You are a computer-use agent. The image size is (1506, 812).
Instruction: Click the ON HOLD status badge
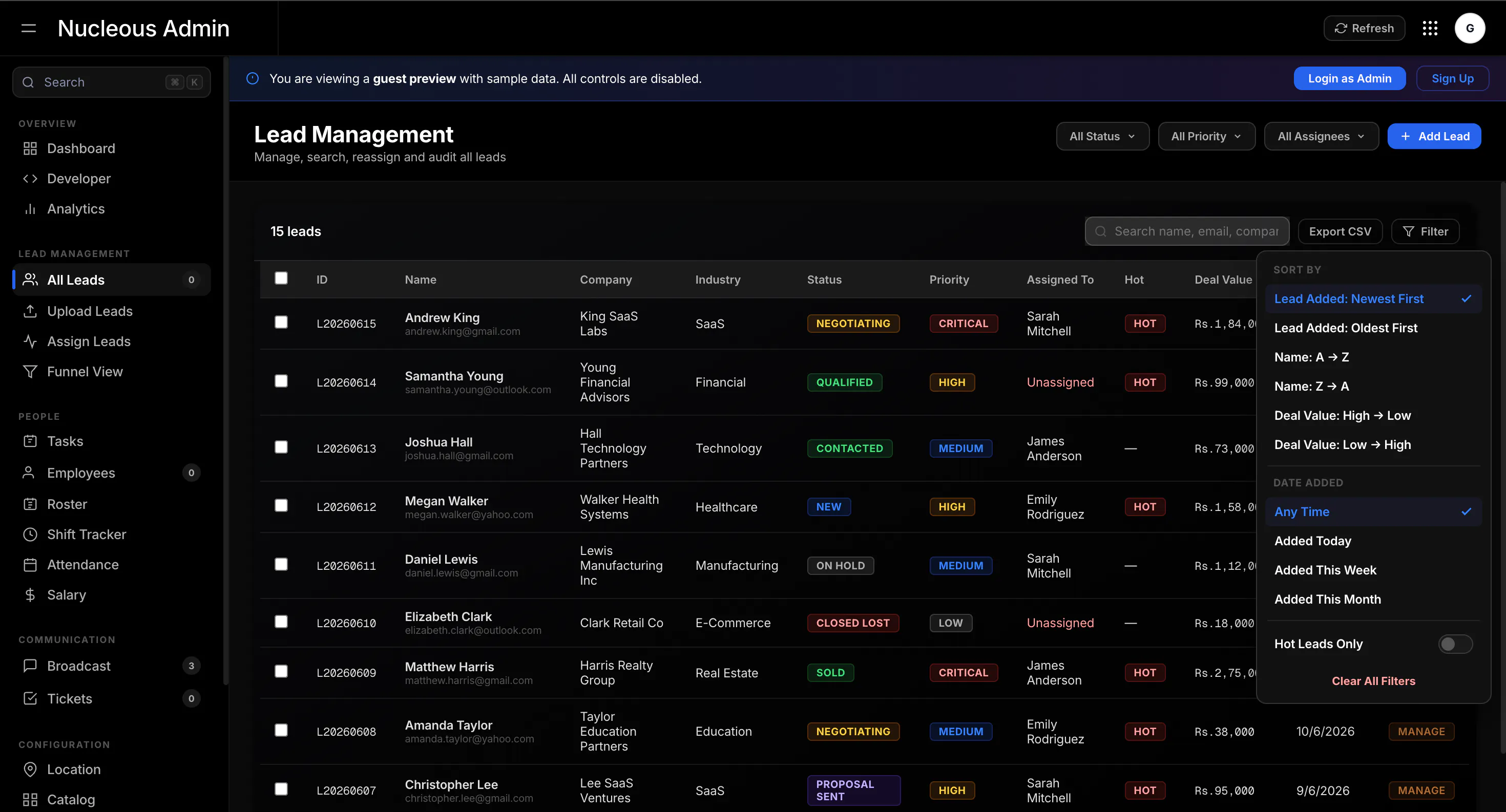pos(840,565)
